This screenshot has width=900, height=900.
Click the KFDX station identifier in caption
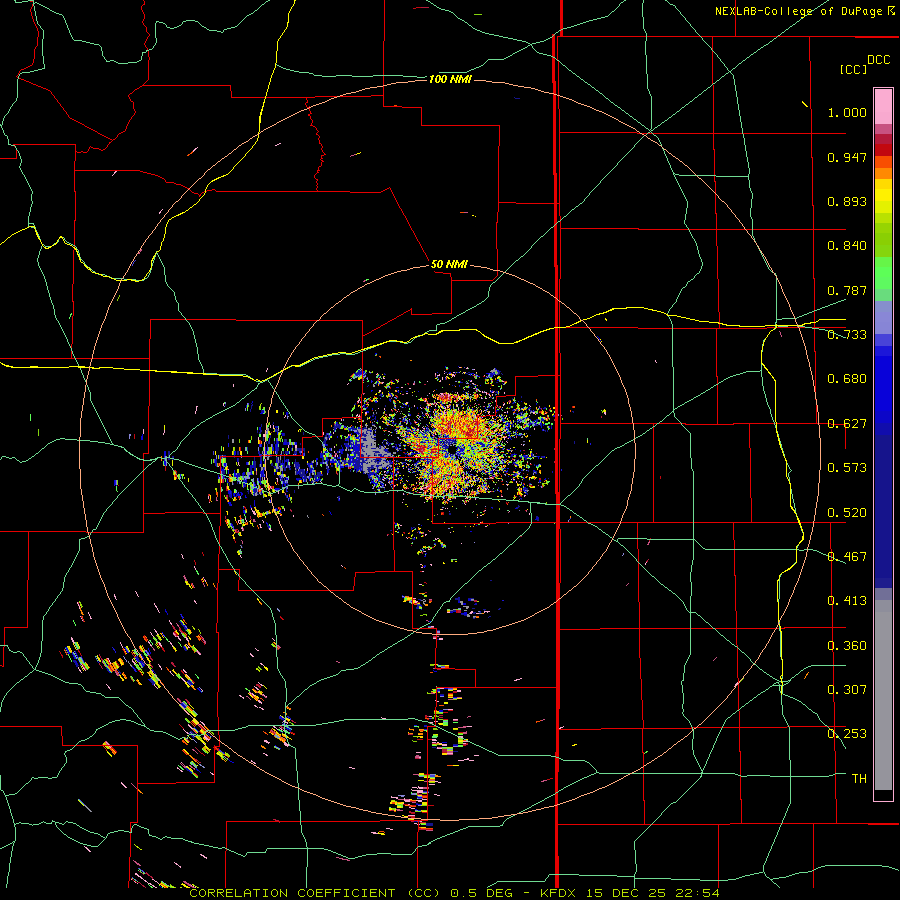(x=559, y=893)
